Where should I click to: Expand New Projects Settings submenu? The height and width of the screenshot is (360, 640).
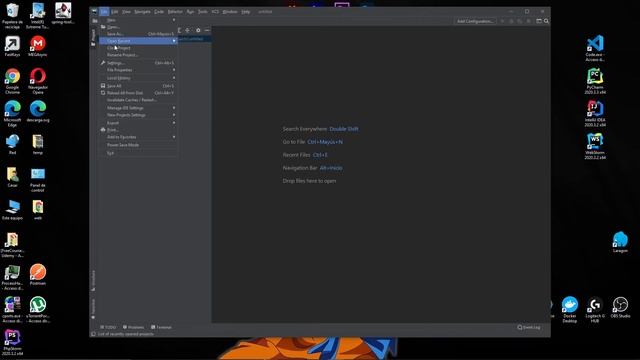coord(138,115)
